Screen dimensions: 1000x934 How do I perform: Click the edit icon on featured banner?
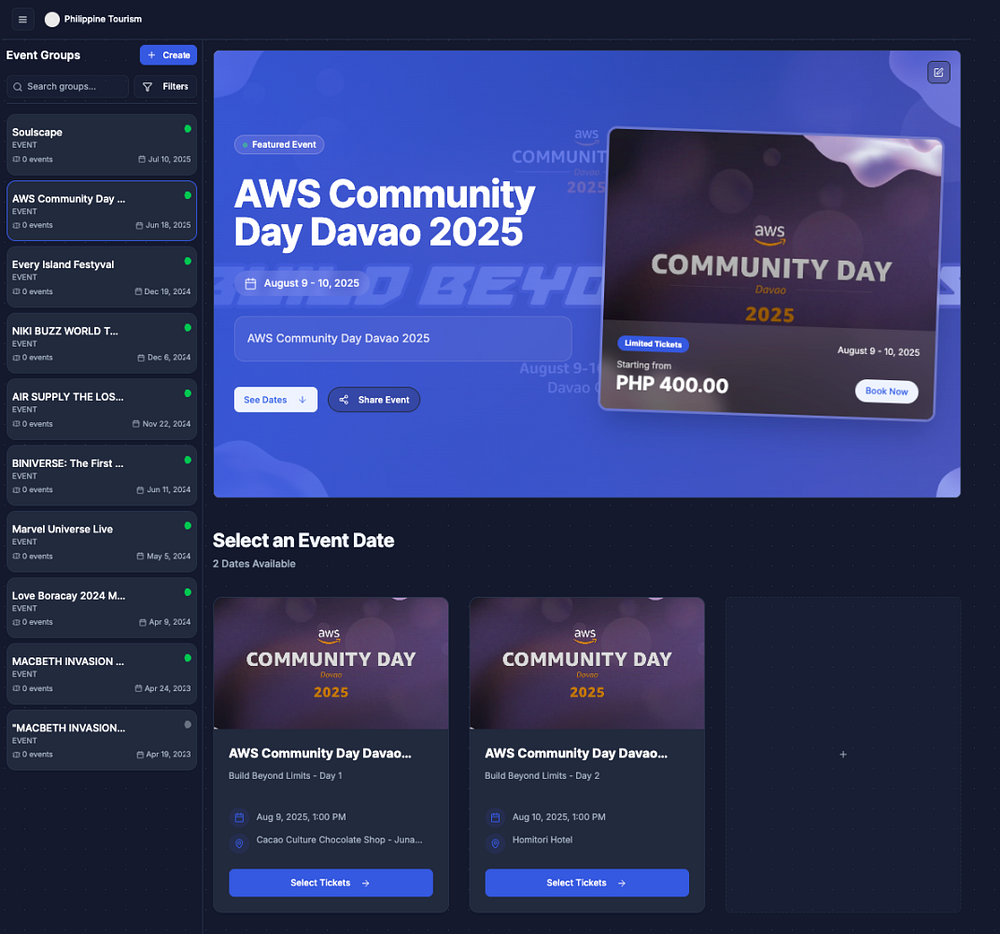[x=938, y=73]
